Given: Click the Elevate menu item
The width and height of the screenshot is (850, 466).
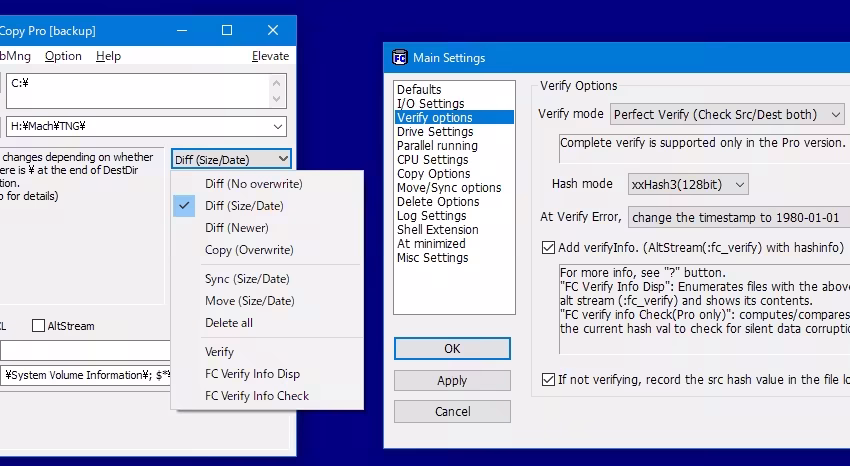Looking at the screenshot, I should pos(270,56).
